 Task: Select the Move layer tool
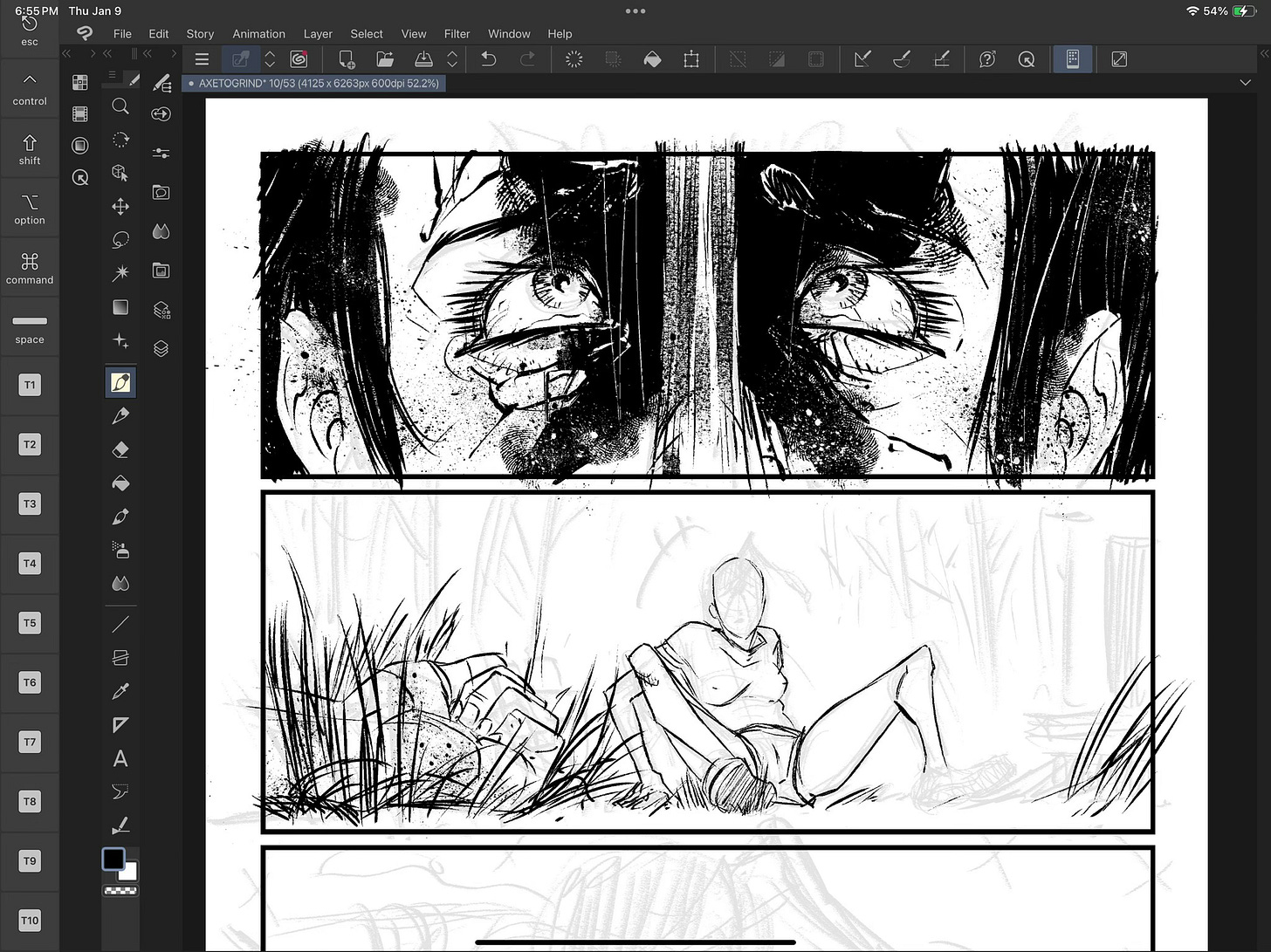pos(120,207)
